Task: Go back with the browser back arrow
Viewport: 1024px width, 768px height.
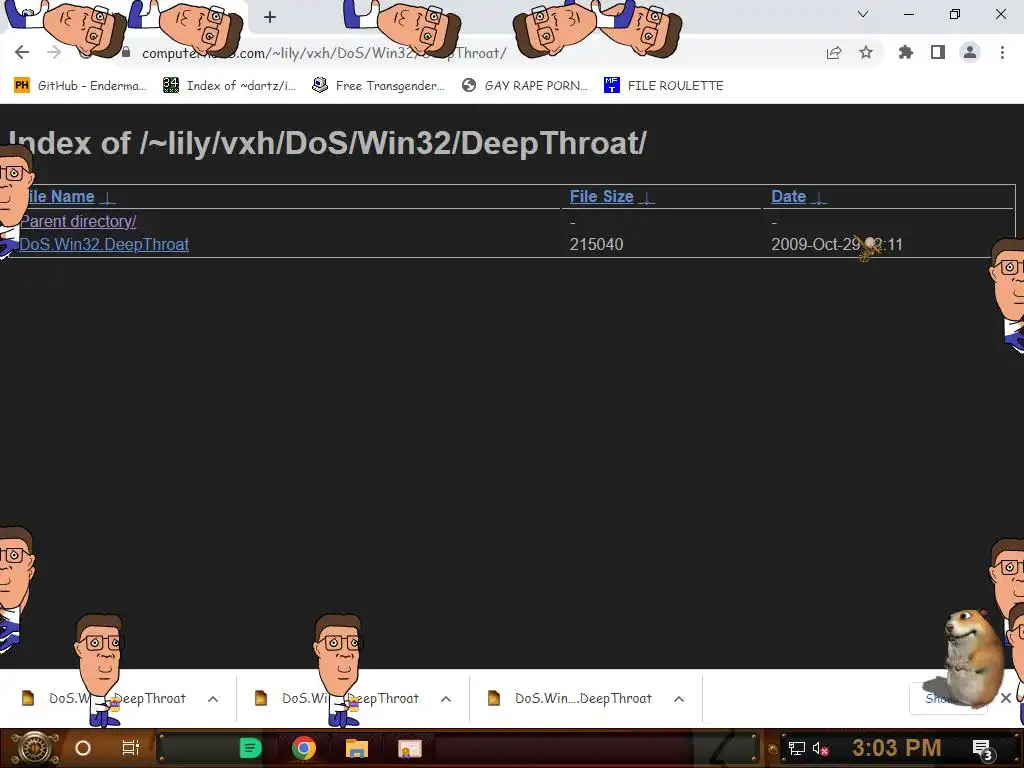Action: click(22, 52)
